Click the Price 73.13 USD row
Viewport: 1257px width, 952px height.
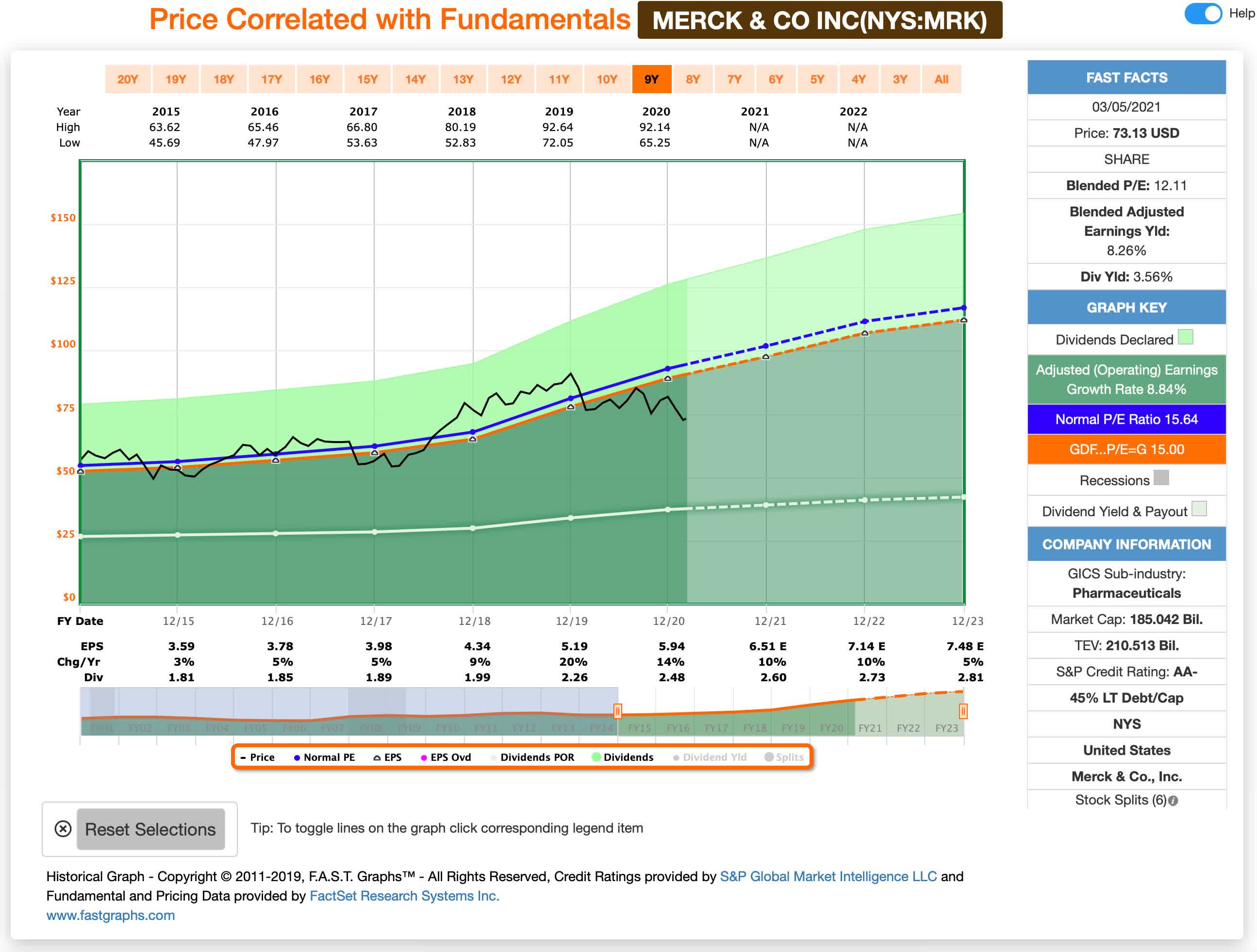click(1126, 133)
